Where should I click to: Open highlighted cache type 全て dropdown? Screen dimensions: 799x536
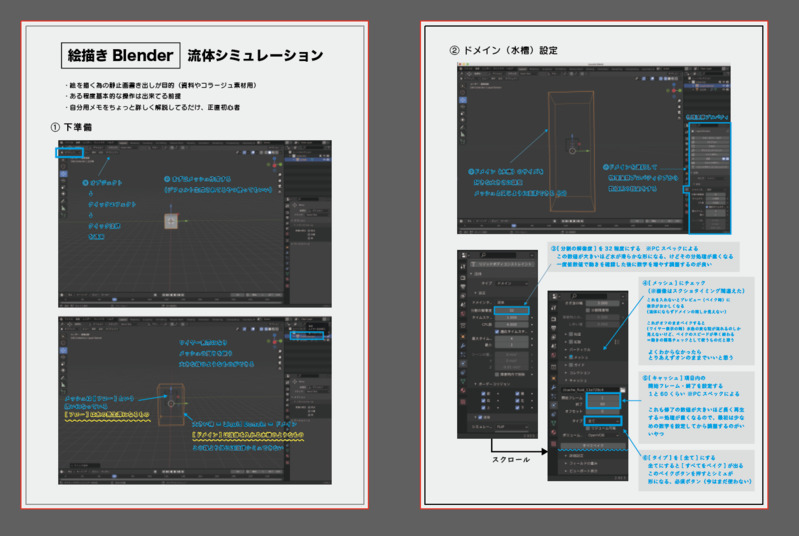point(603,421)
